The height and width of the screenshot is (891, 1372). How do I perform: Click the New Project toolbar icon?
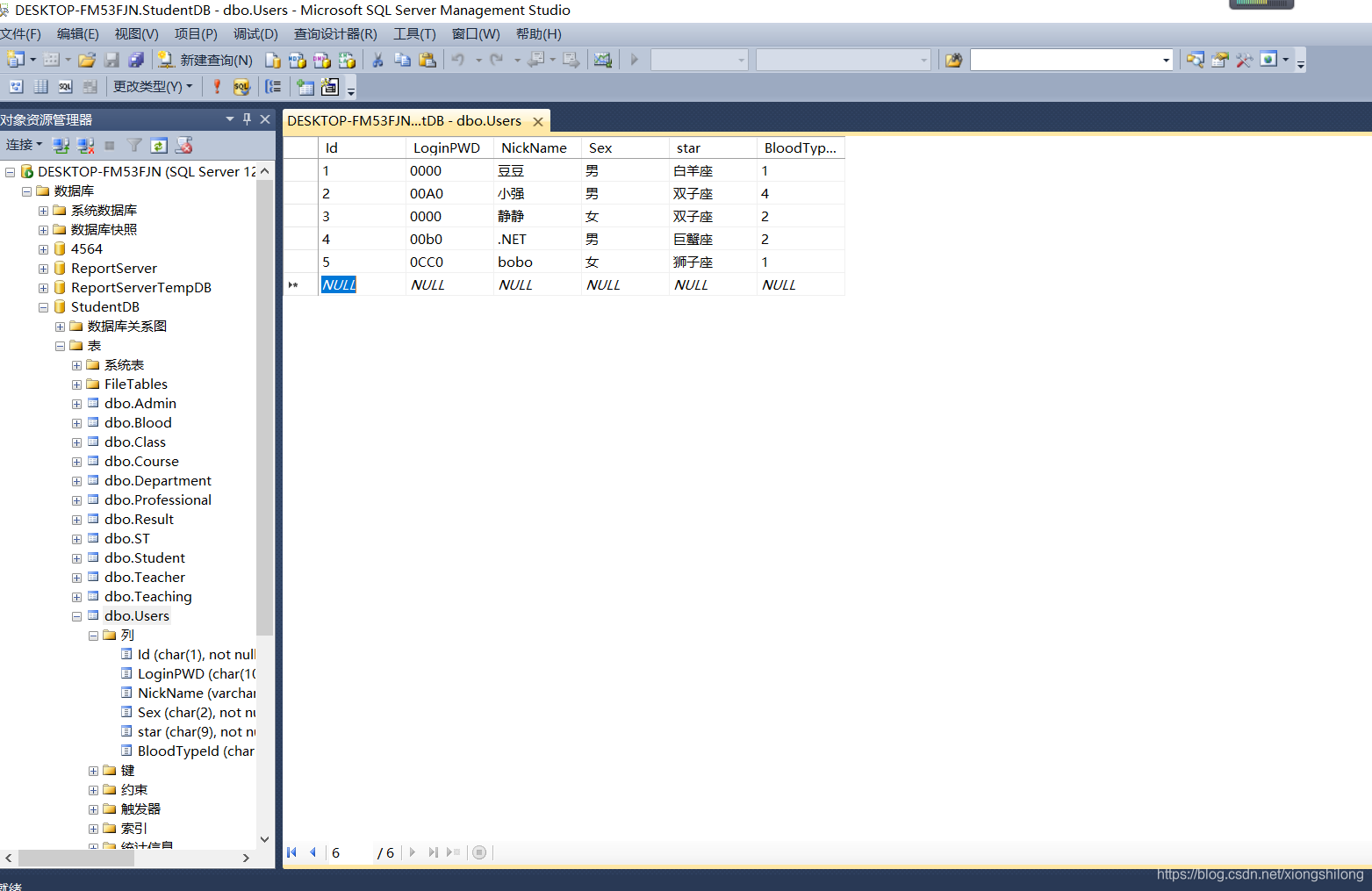click(16, 60)
